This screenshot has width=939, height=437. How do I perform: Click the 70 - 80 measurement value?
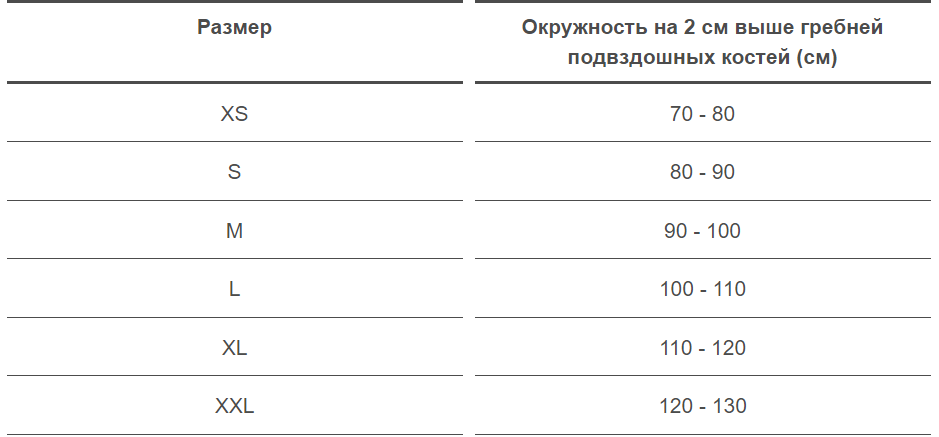tap(702, 113)
